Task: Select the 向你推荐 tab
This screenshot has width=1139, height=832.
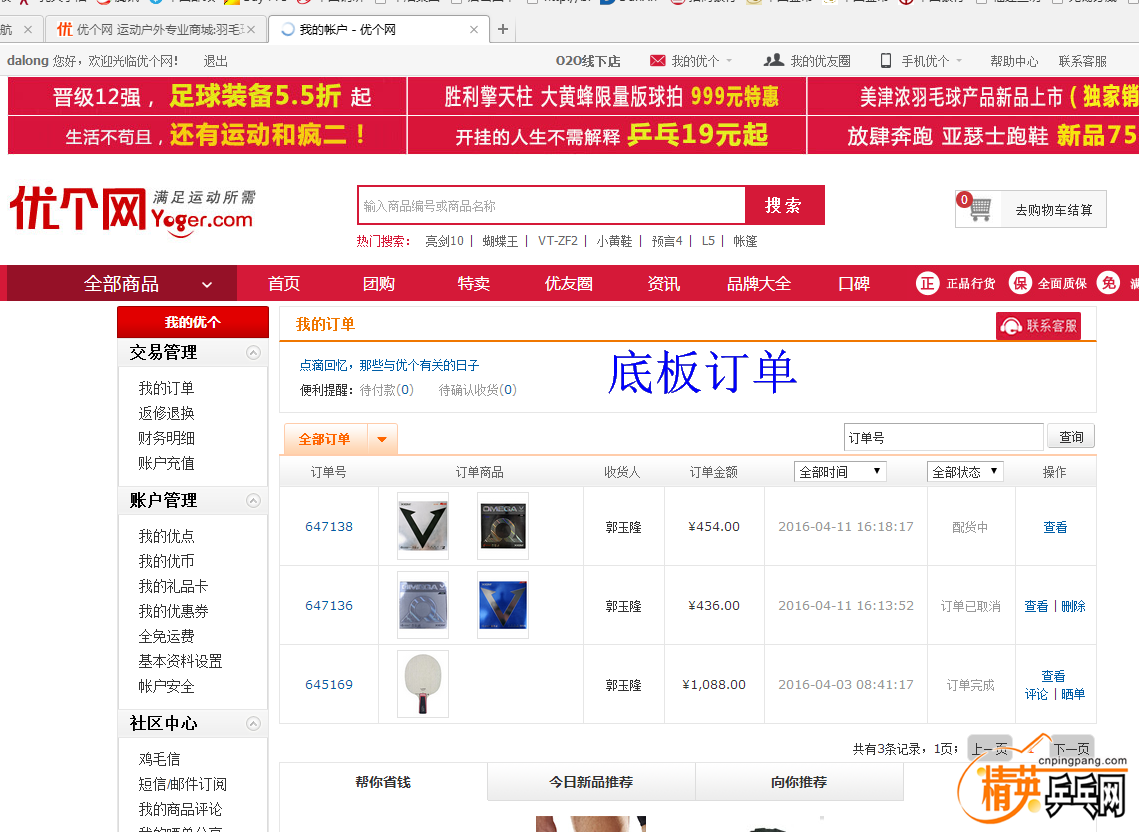Action: (x=799, y=783)
